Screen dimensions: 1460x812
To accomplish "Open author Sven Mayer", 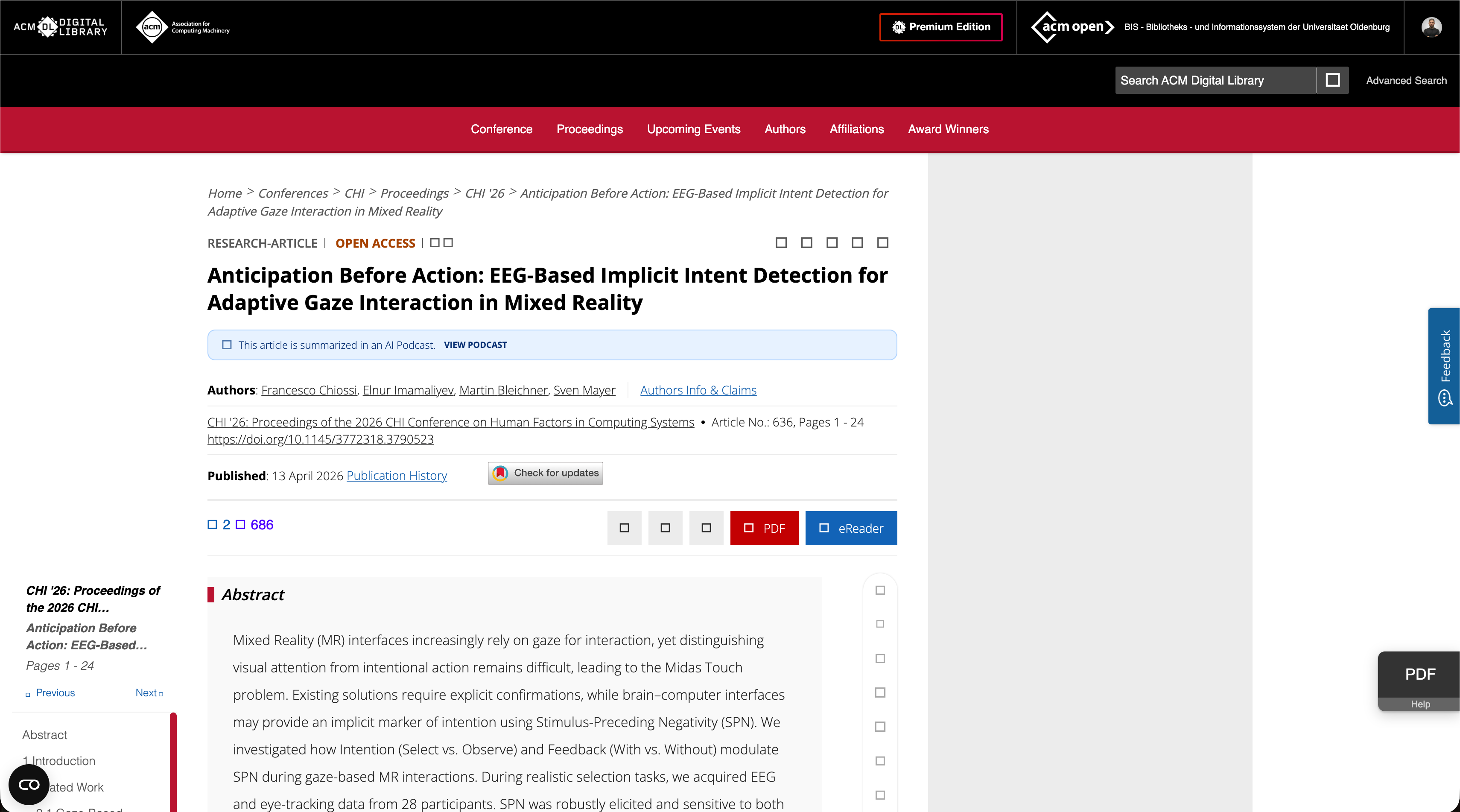I will pos(584,390).
